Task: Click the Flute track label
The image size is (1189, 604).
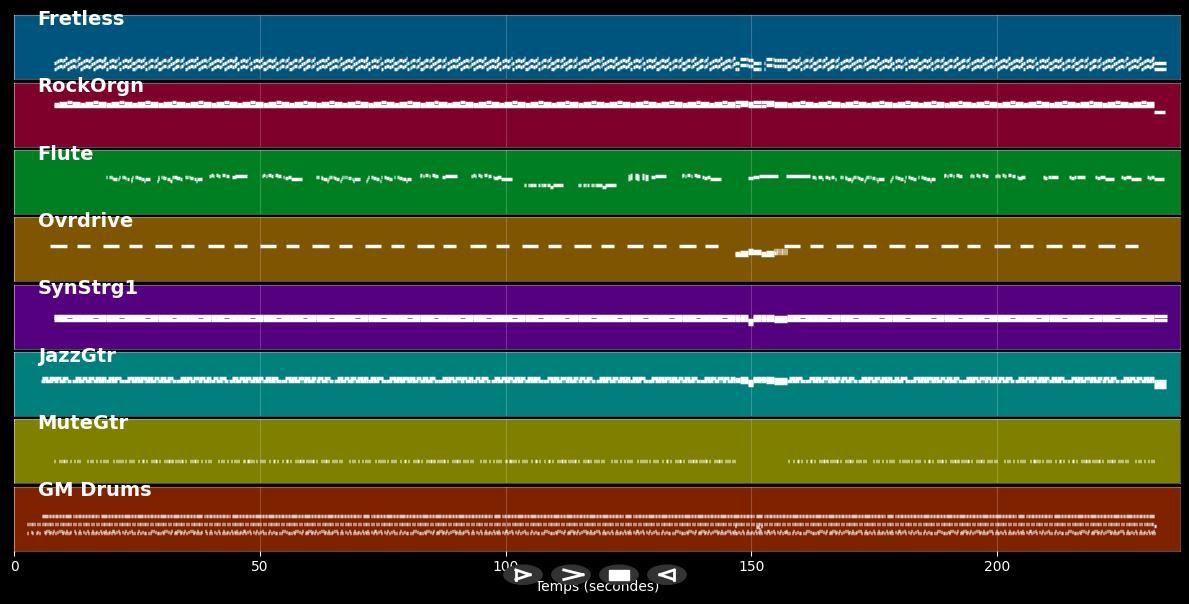Action: pos(64,153)
